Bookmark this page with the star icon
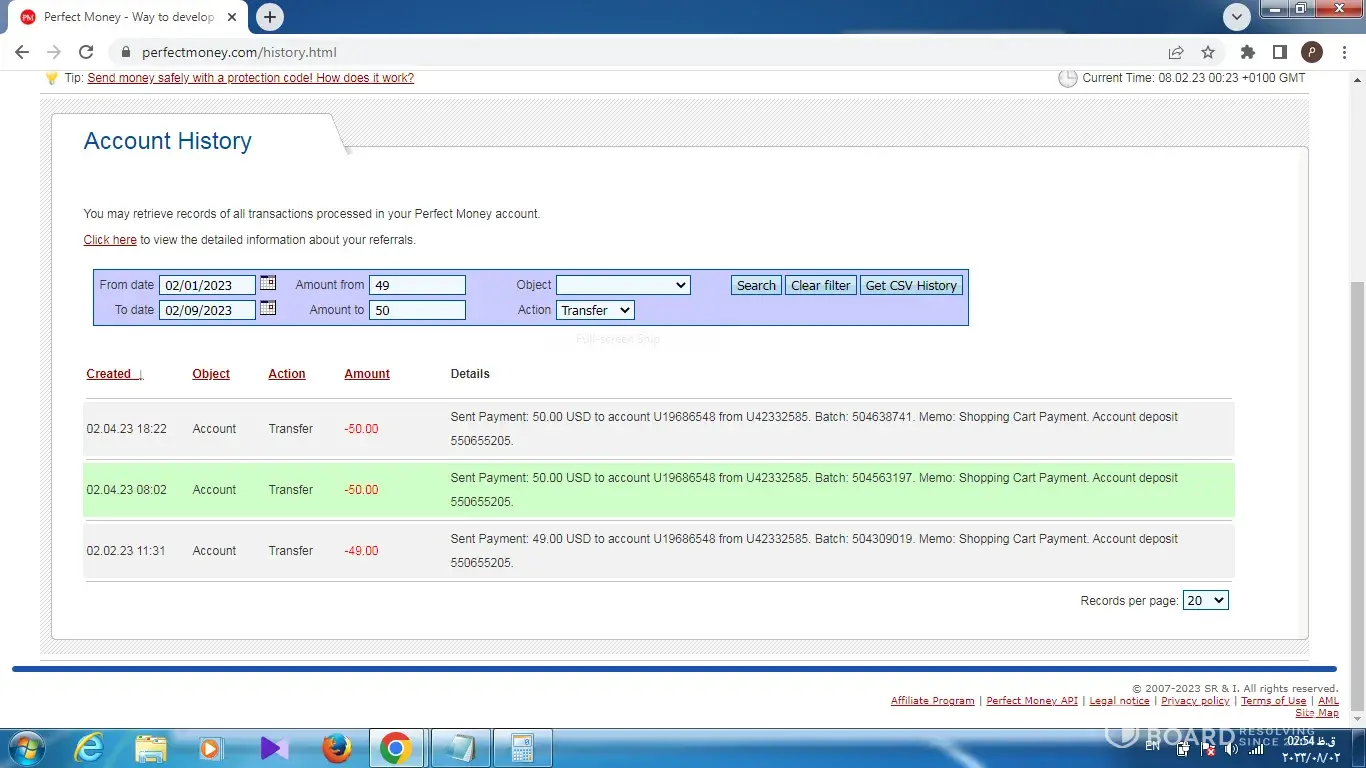Image resolution: width=1366 pixels, height=768 pixels. click(1208, 52)
